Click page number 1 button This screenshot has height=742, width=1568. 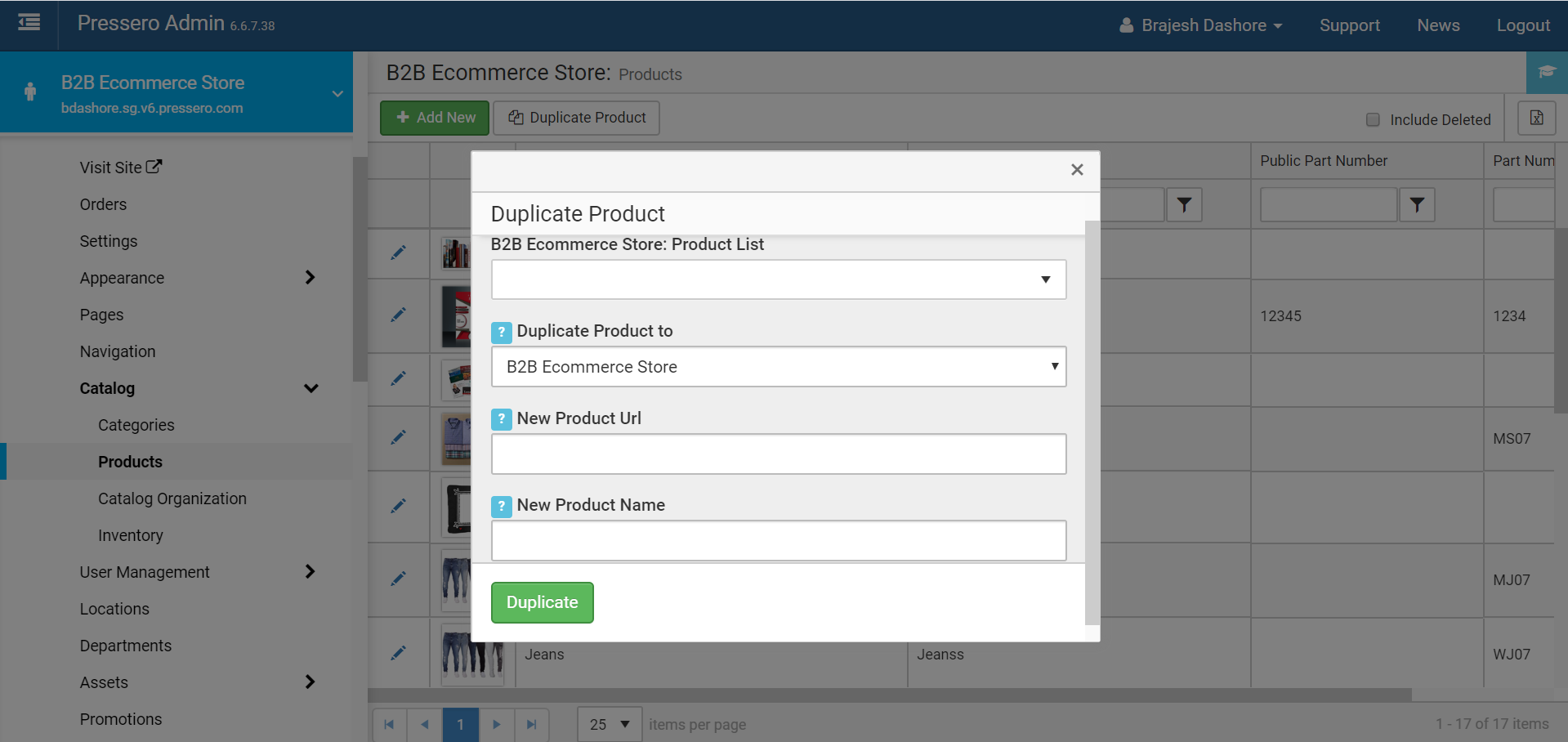coord(461,725)
